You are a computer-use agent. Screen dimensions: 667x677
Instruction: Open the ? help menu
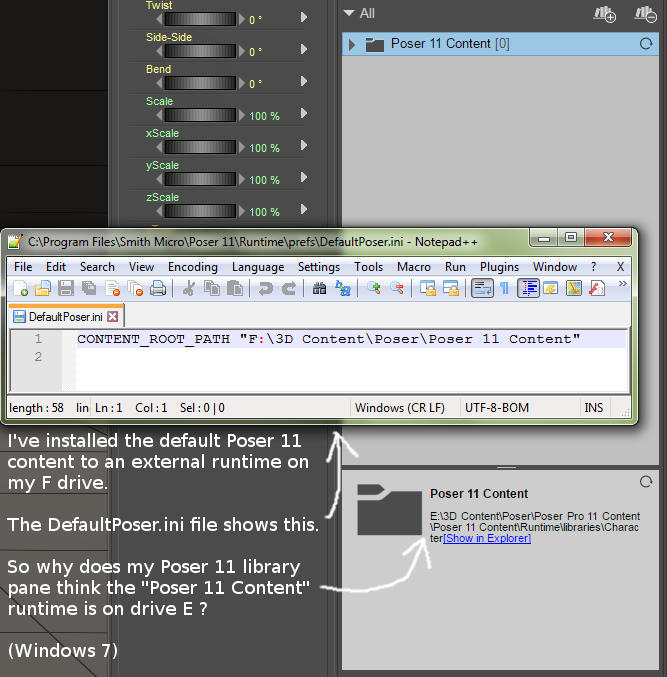tap(594, 267)
